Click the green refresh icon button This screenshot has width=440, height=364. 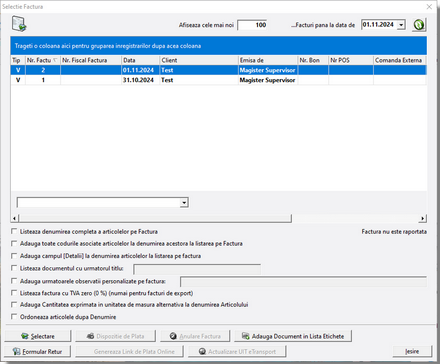[419, 25]
